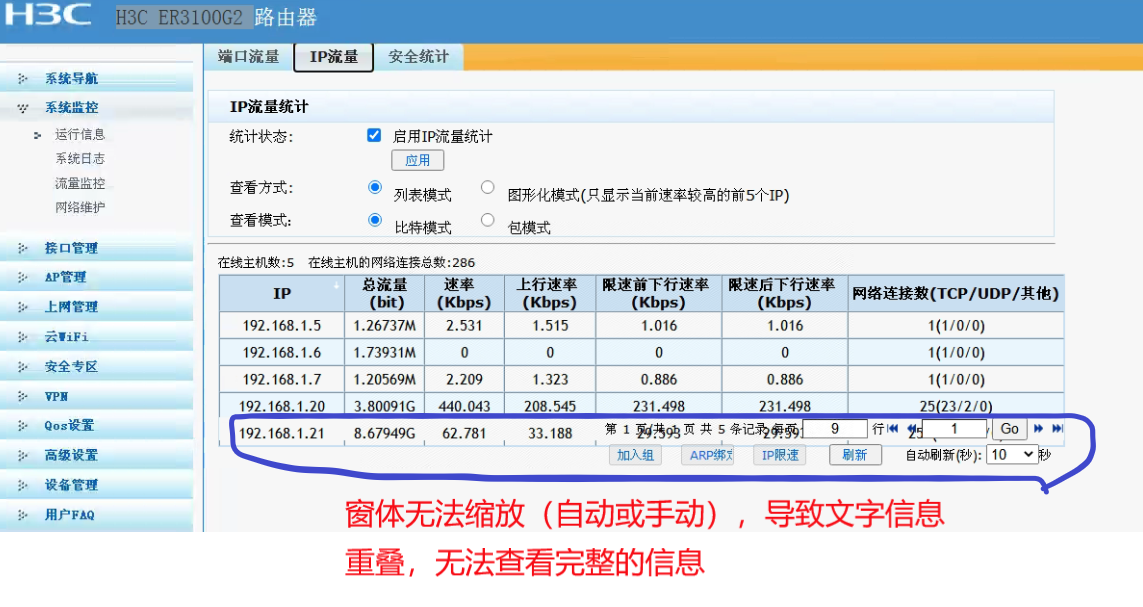
Task: Click the page number input field
Action: 954,428
